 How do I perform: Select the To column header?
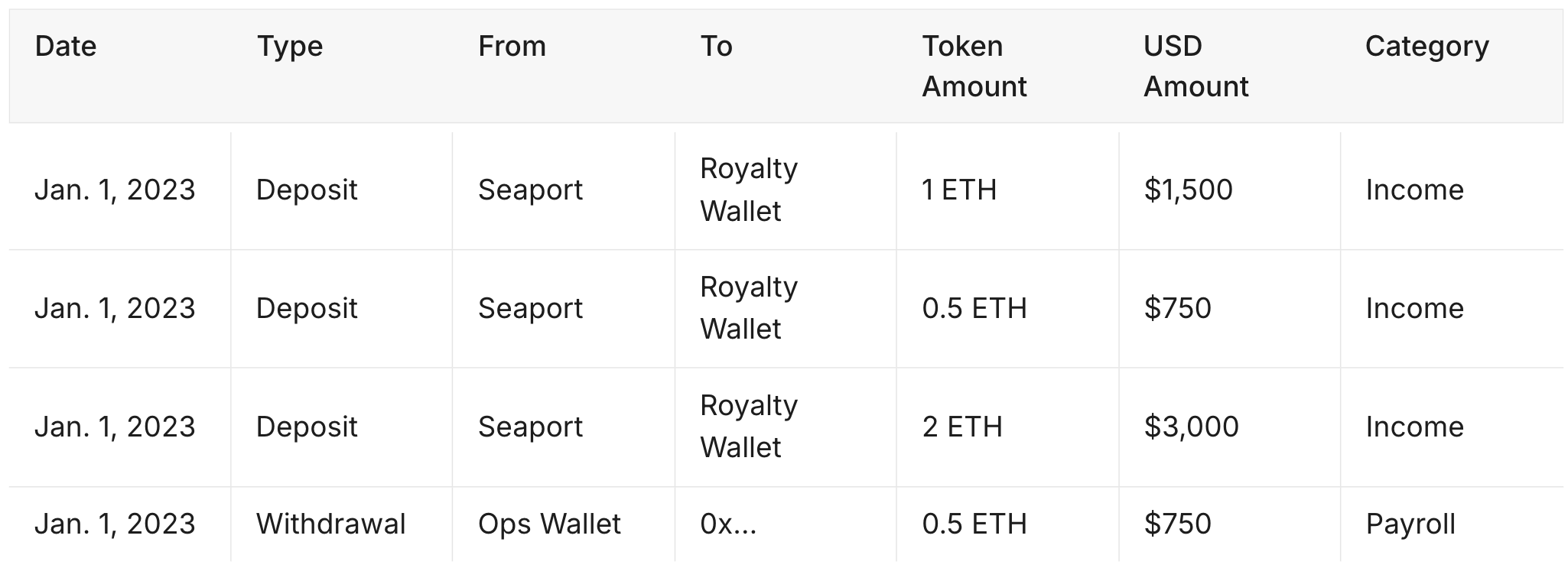point(717,47)
